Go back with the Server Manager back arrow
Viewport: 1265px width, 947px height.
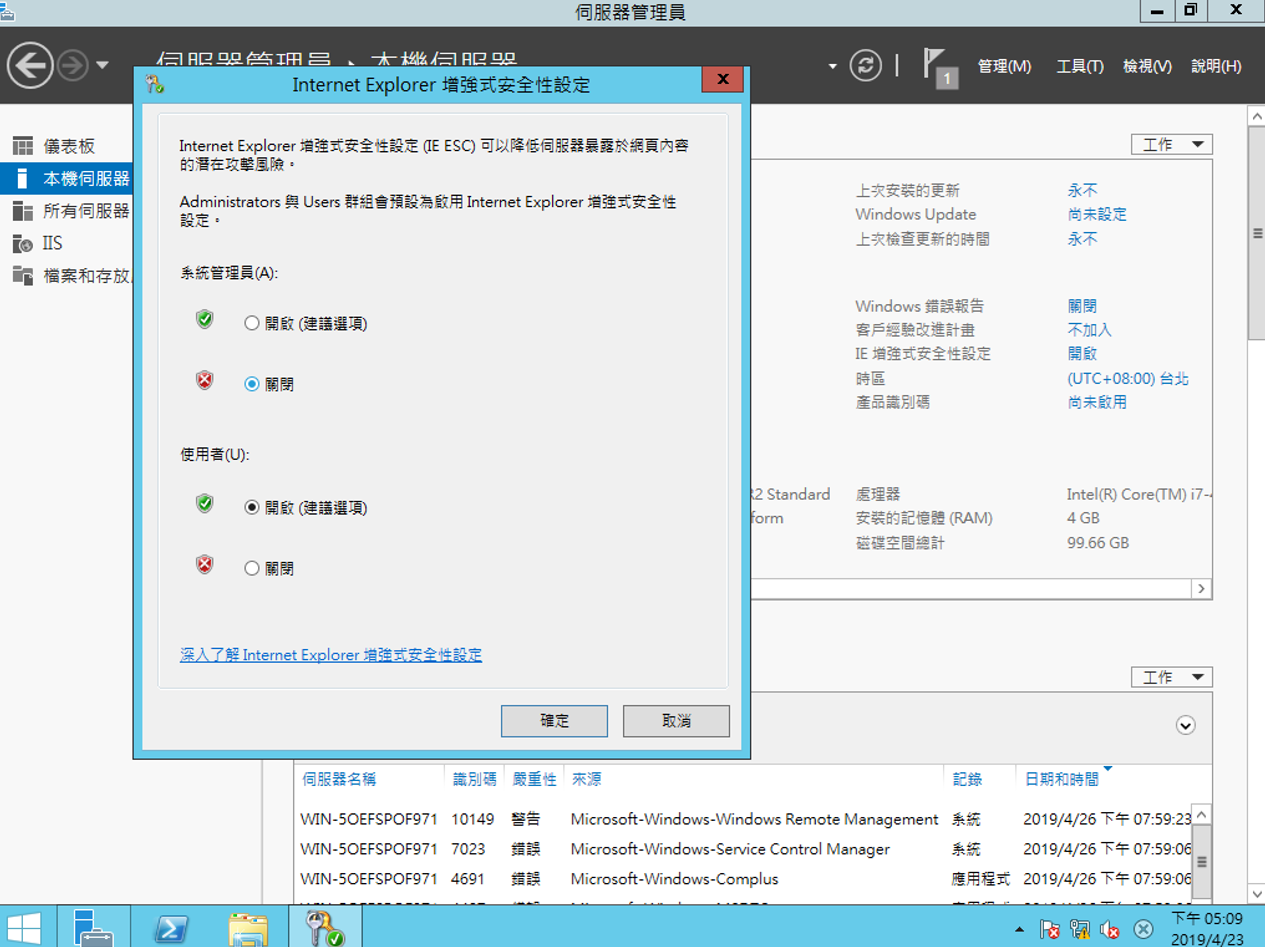(30, 67)
